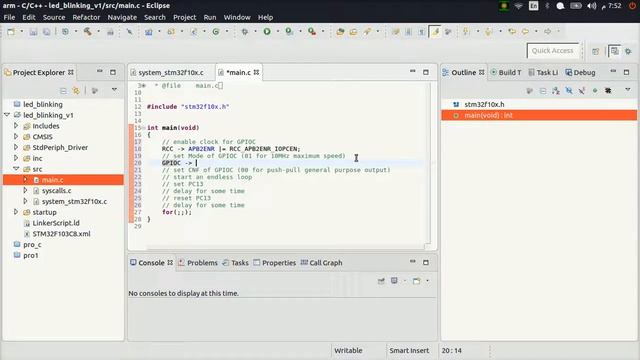Viewport: 640px width, 360px height.
Task: Click the green Run button icon
Action: (x=267, y=31)
